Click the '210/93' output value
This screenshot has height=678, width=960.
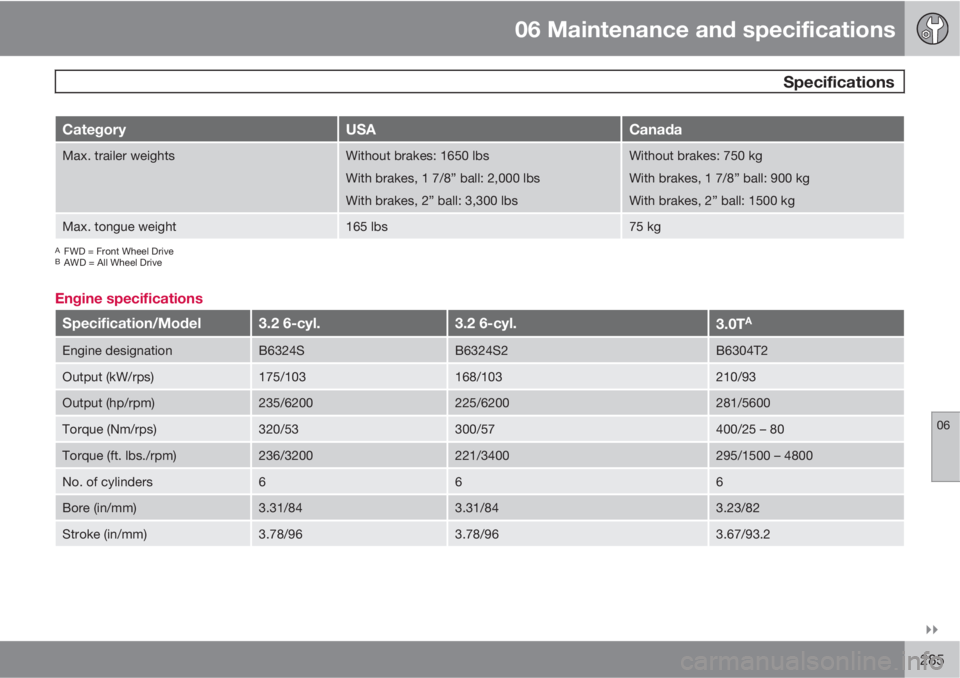click(735, 377)
